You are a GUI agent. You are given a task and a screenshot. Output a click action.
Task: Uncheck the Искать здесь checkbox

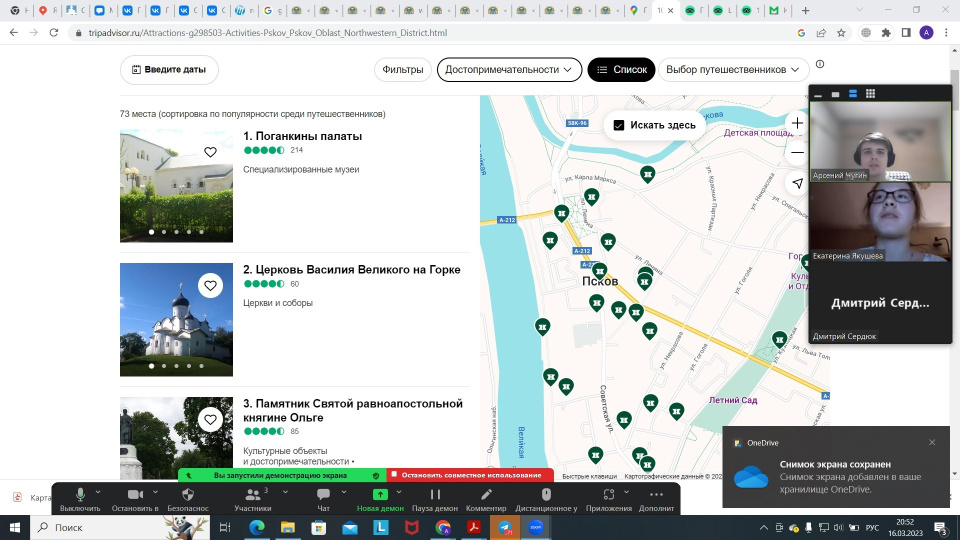pyautogui.click(x=618, y=125)
